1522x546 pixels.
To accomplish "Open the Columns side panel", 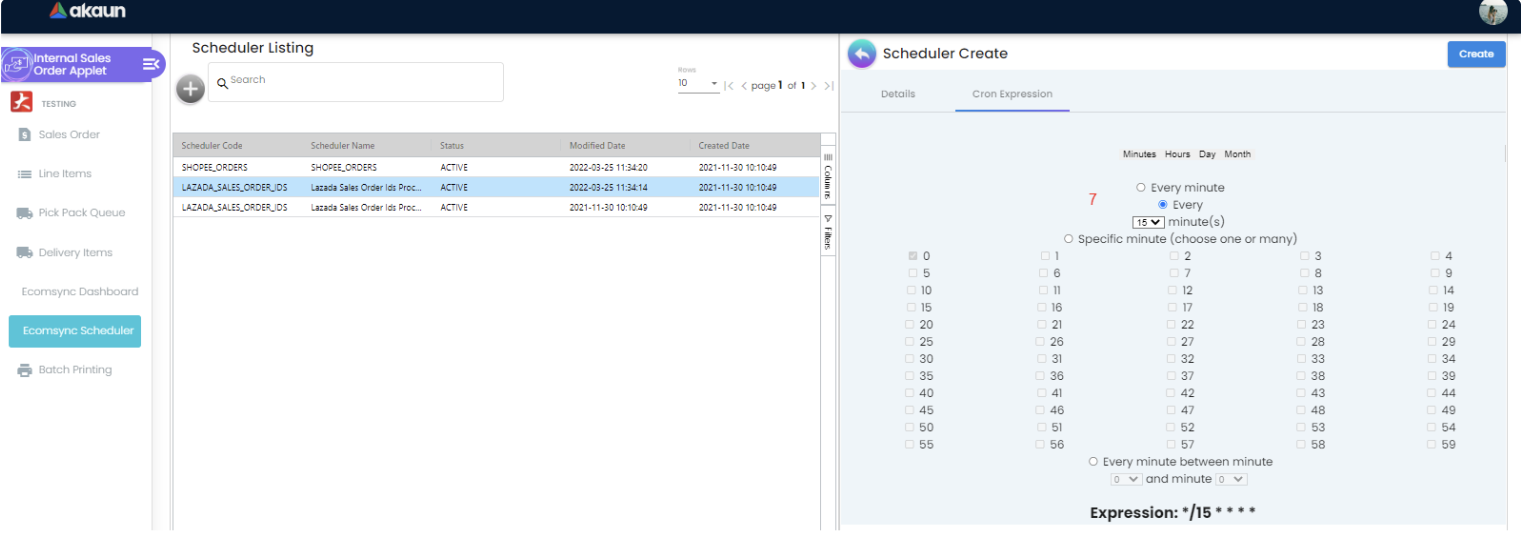I will click(x=828, y=176).
